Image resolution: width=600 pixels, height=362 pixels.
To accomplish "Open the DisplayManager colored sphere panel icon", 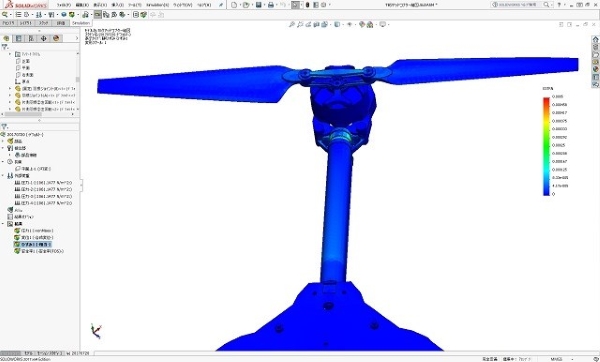I will pyautogui.click(x=56, y=38).
